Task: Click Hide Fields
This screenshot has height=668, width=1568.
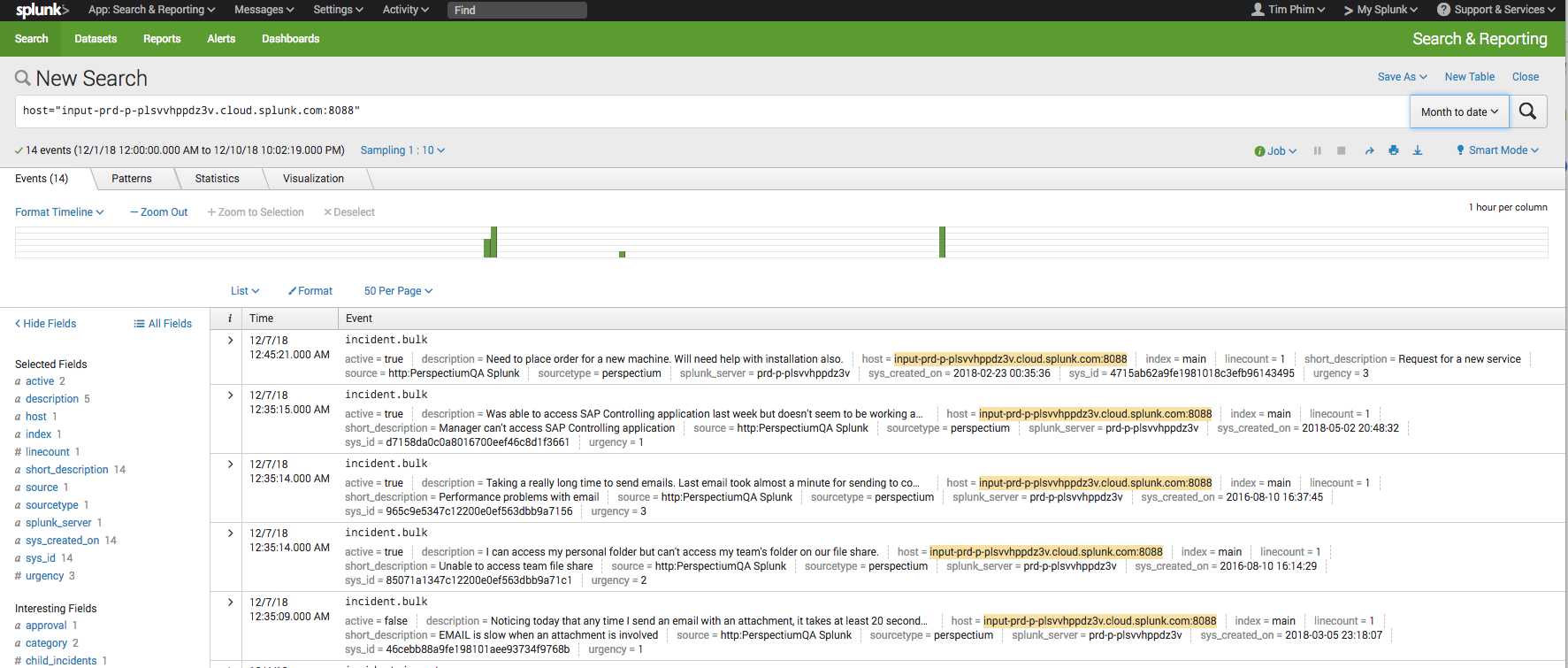Action: coord(46,324)
